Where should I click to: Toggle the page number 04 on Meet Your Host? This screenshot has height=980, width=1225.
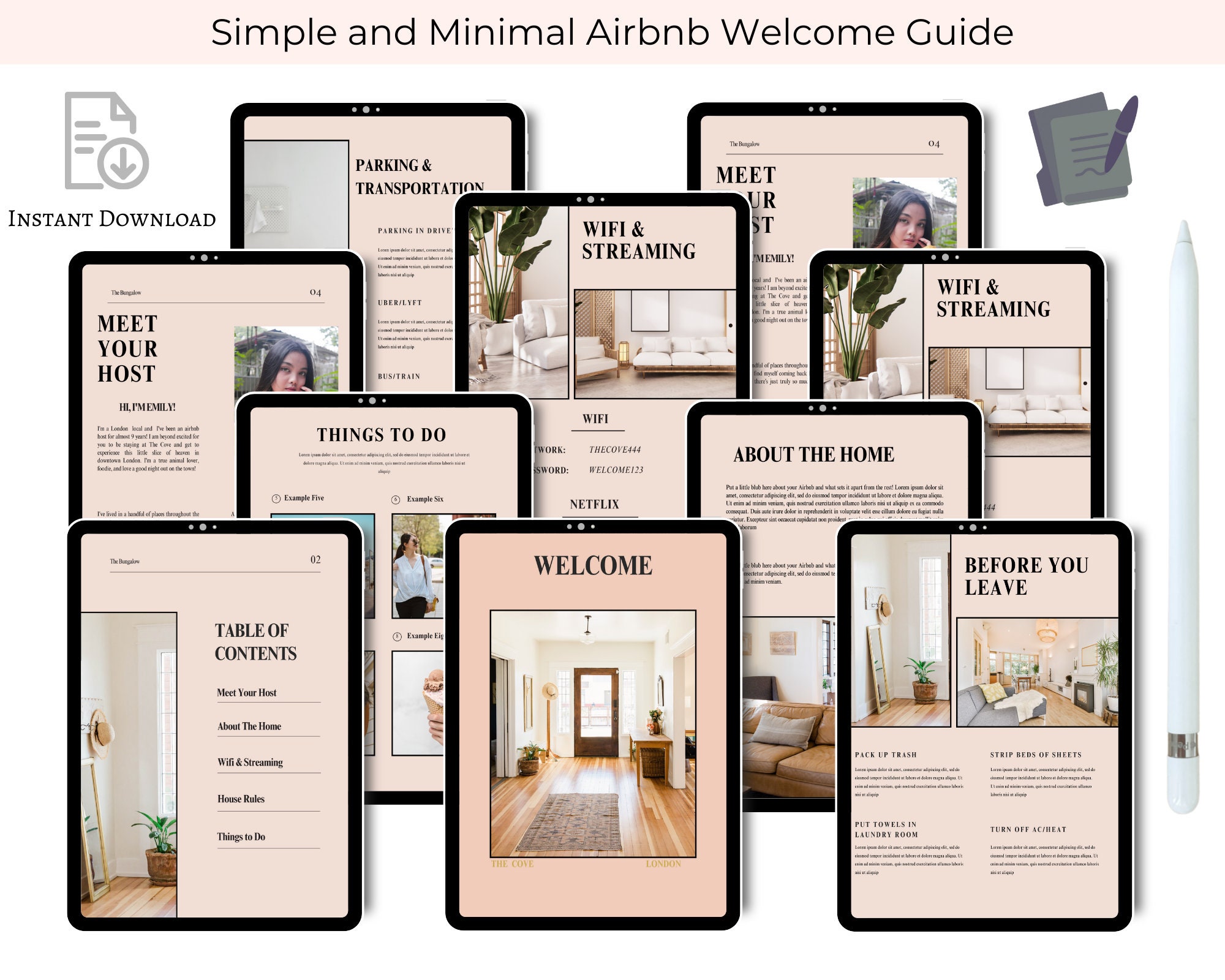315,293
